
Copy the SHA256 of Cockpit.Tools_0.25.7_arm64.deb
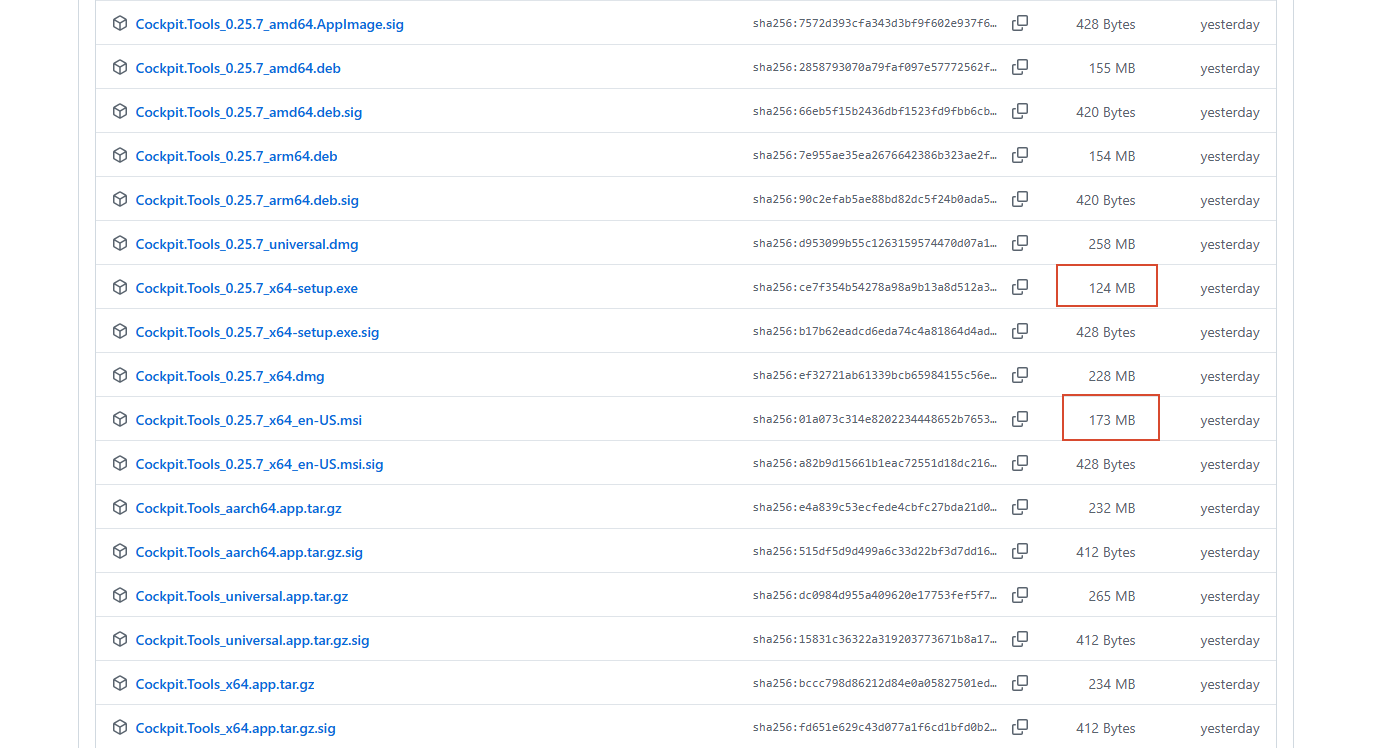tap(1020, 155)
